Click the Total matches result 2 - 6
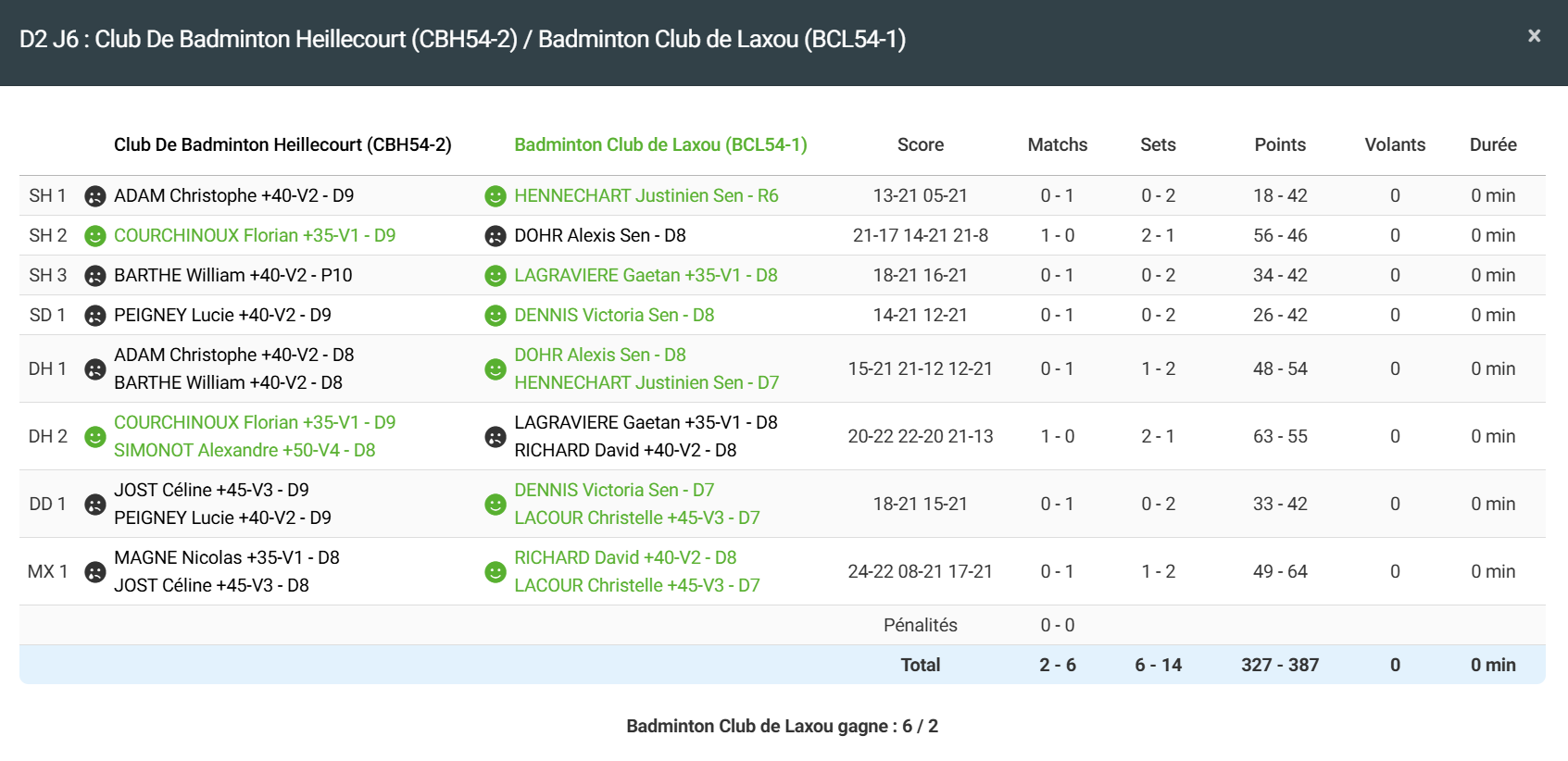1568x761 pixels. (x=1057, y=665)
